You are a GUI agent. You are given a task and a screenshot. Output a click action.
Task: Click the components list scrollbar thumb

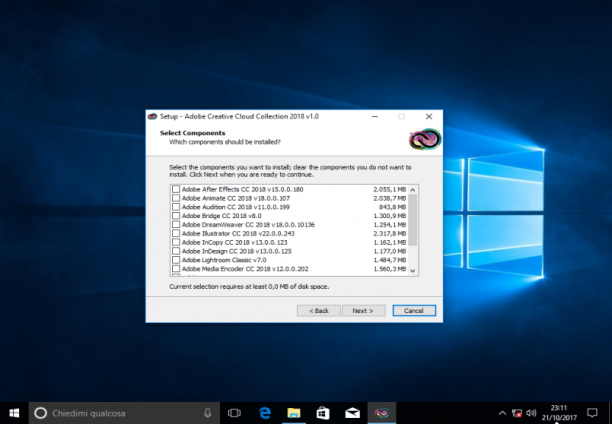point(413,220)
